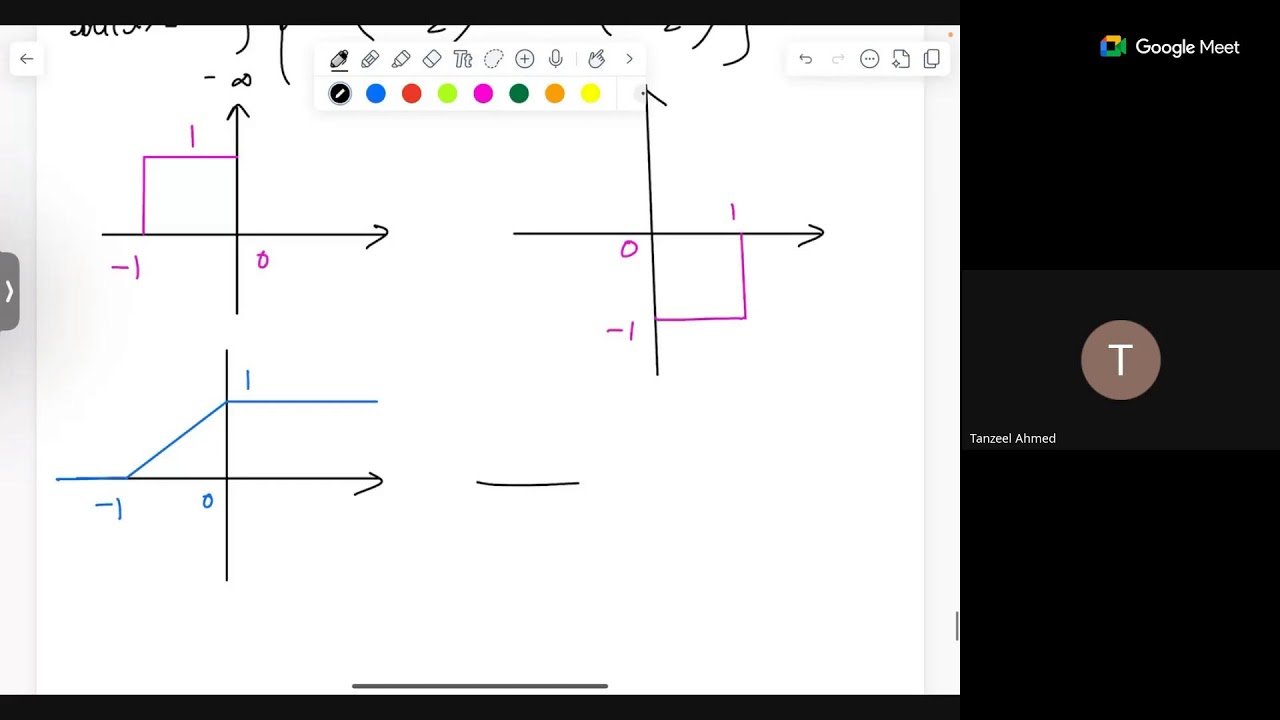Add a new page icon
The image size is (1280, 720).
[901, 59]
